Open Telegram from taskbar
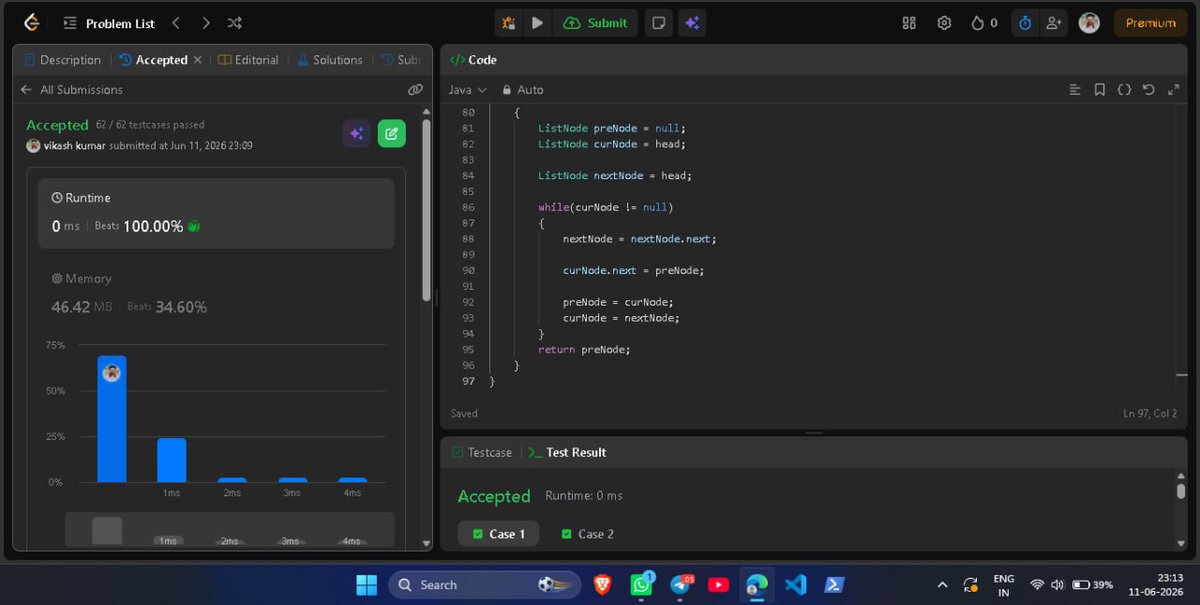This screenshot has height=605, width=1200. (x=680, y=585)
